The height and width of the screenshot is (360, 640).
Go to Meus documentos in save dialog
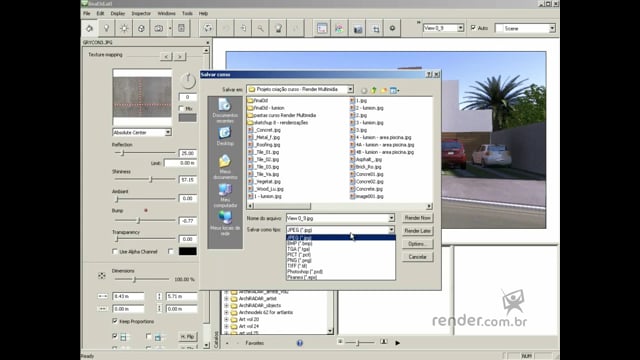point(225,167)
